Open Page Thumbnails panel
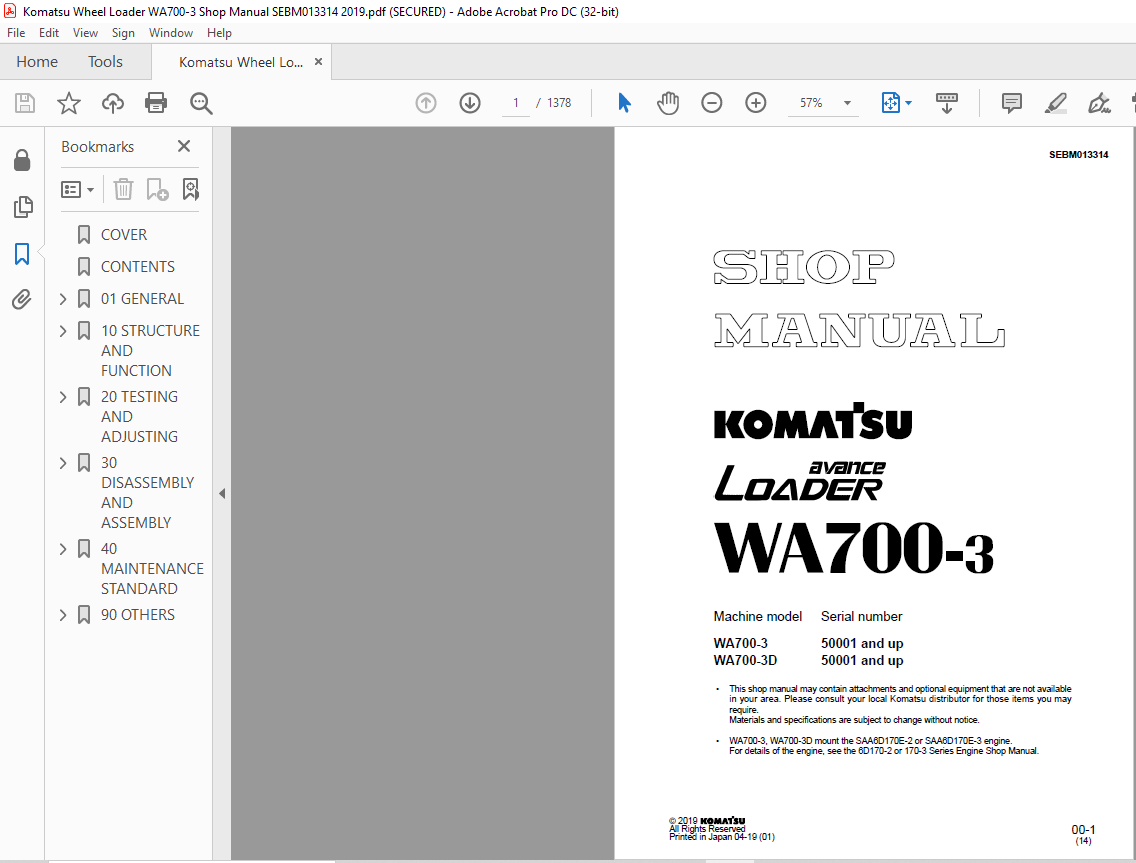 coord(22,207)
